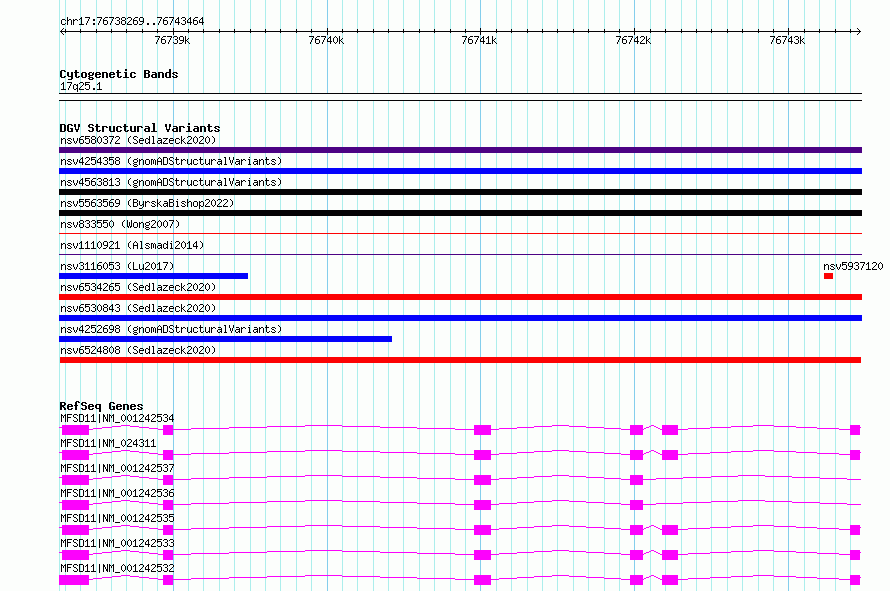Select variant label nsv6530843 (Sedlazeck2020)
The image size is (890, 591).
point(138,308)
